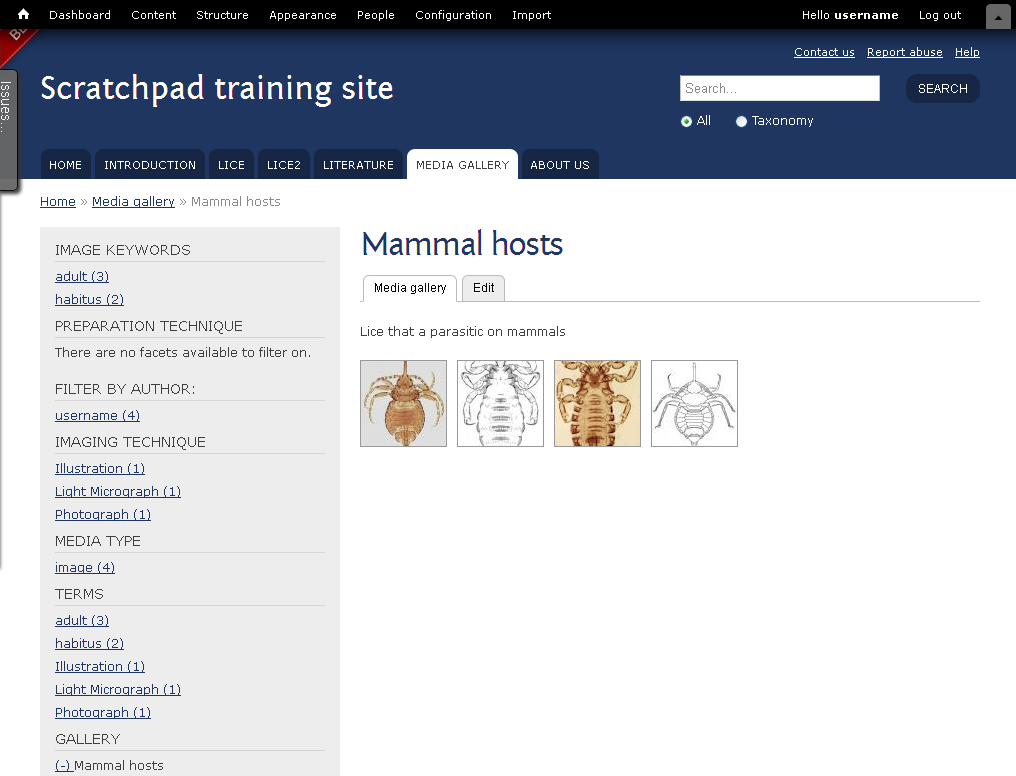Log out of the site
This screenshot has height=776, width=1016.
point(940,15)
